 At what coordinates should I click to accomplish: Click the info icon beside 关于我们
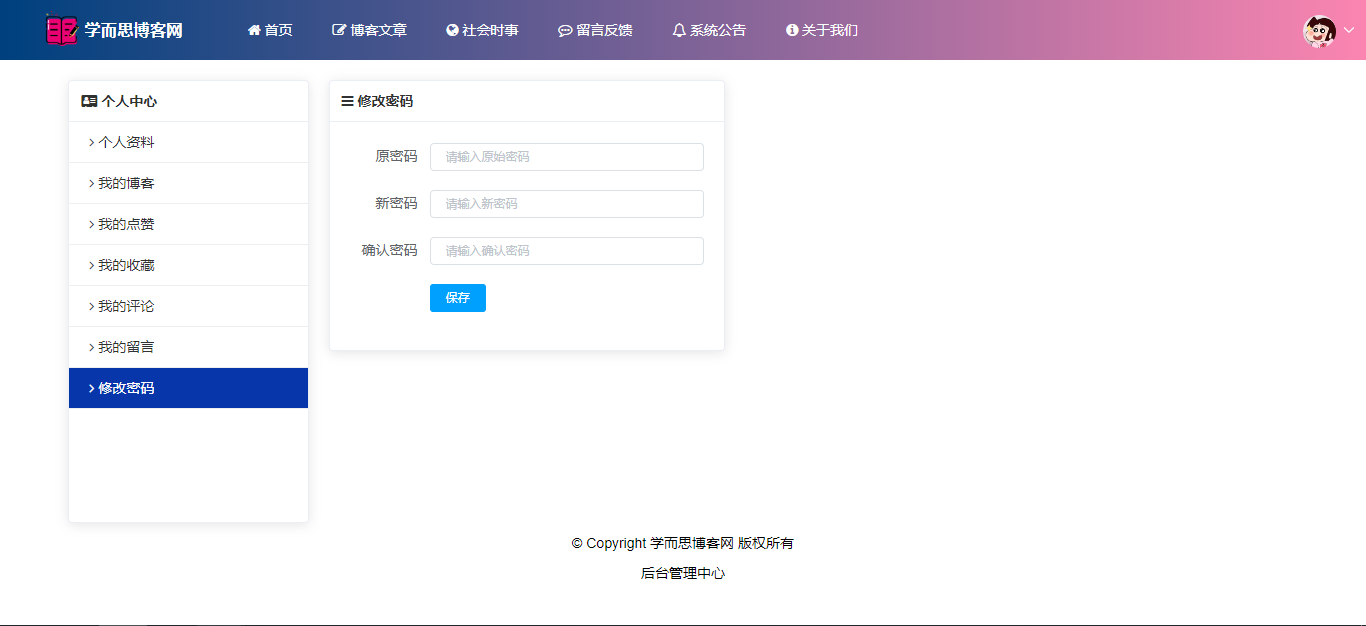click(792, 30)
